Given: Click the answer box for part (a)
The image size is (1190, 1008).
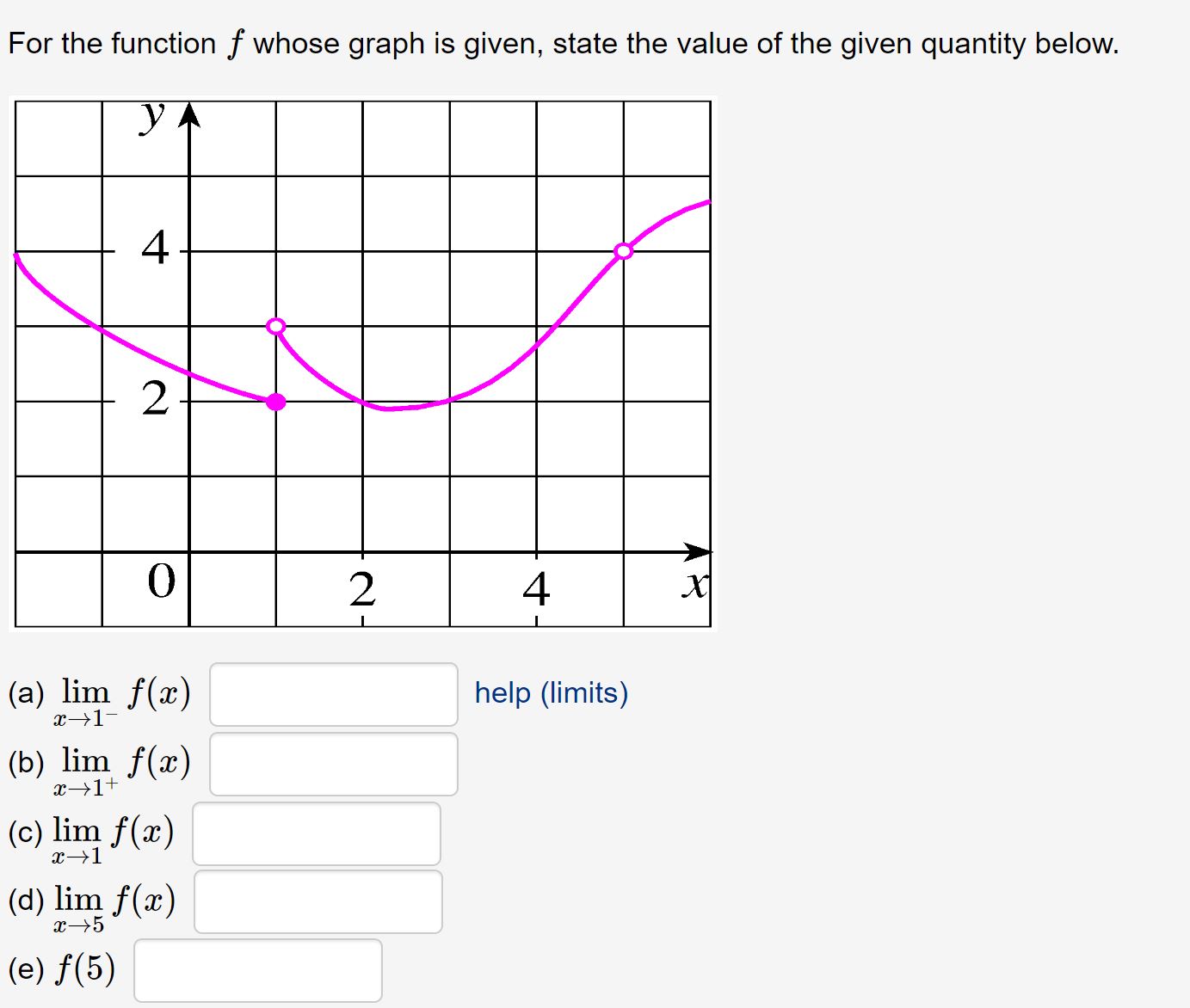Looking at the screenshot, I should (333, 695).
